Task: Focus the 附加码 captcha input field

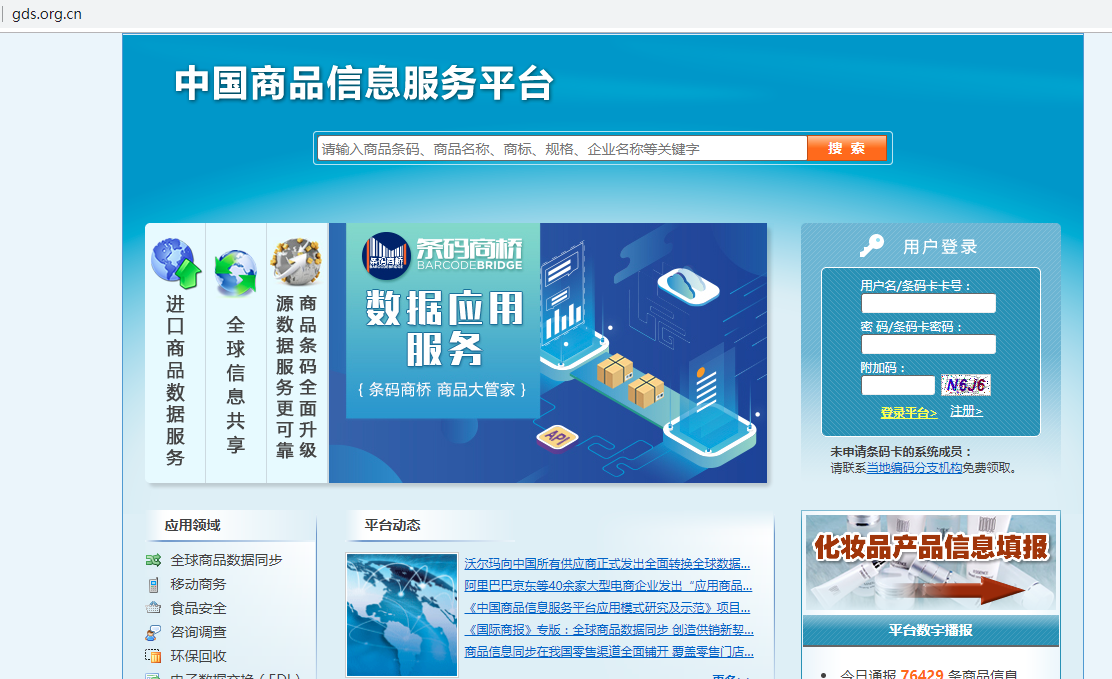Action: [898, 385]
